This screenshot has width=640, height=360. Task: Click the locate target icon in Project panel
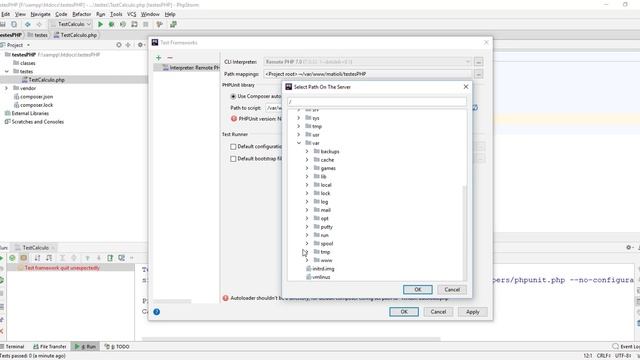pos(119,45)
